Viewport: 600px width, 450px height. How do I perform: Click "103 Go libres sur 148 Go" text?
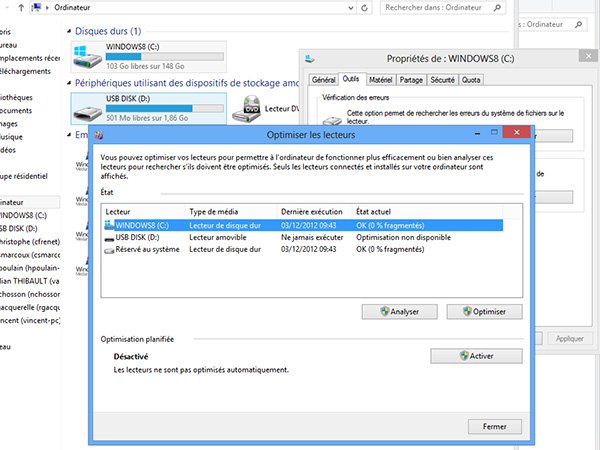145,66
